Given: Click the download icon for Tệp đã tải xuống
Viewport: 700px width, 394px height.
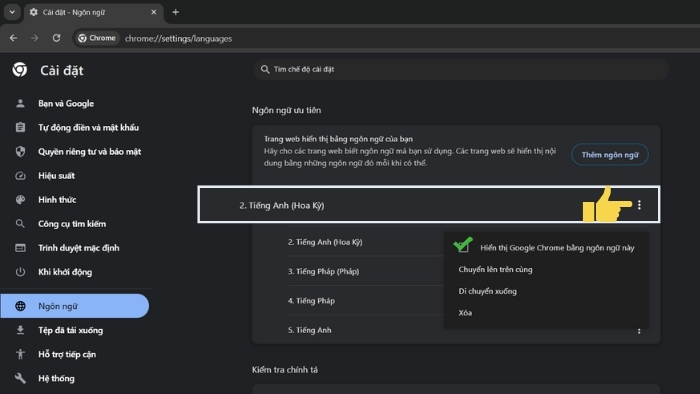Looking at the screenshot, I should [20, 330].
